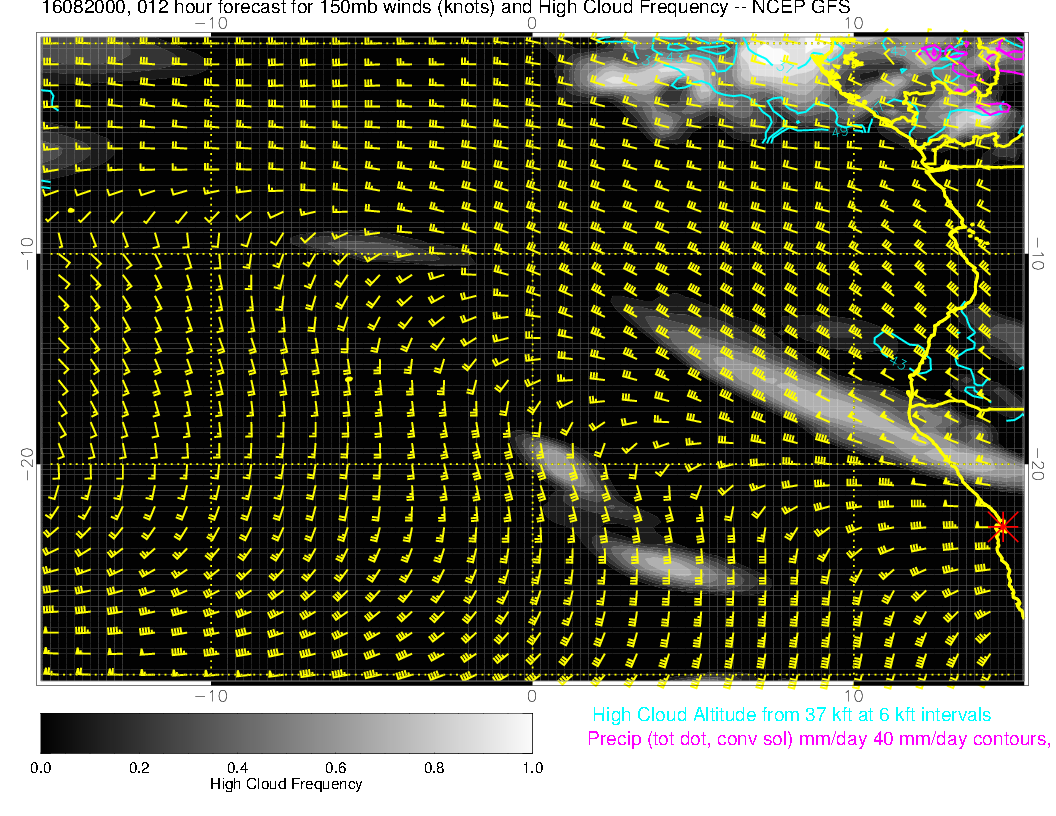
Task: Click the top axis longitude label -10
Action: point(211,22)
